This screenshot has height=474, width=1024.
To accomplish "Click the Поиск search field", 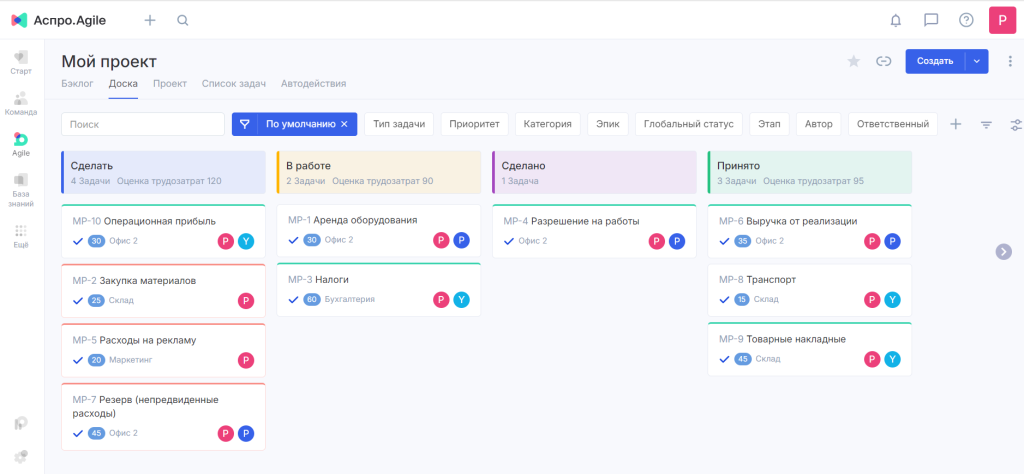I will (x=143, y=124).
